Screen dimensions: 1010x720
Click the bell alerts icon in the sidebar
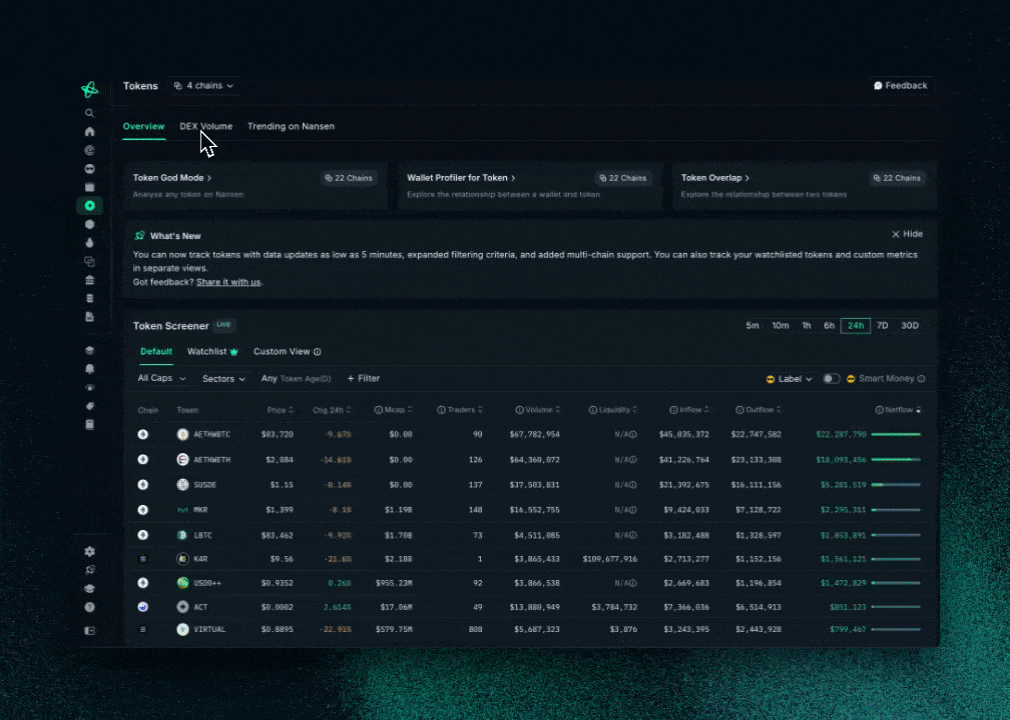coord(90,368)
